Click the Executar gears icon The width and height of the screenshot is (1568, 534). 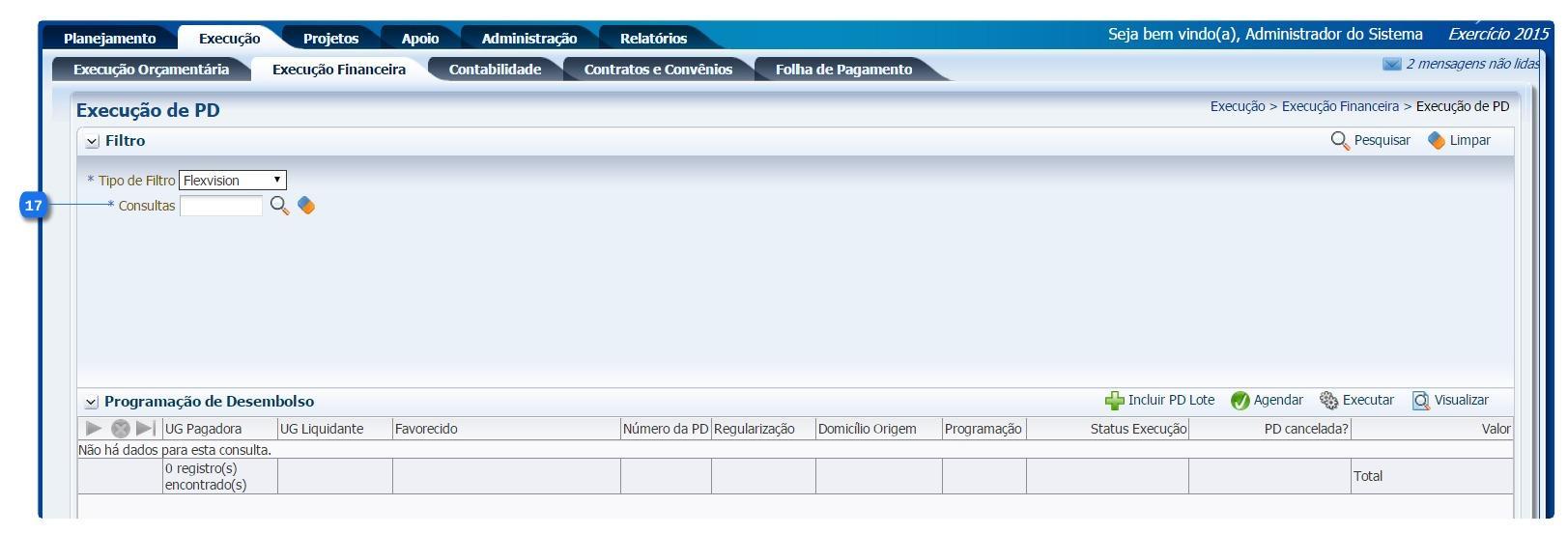1328,401
